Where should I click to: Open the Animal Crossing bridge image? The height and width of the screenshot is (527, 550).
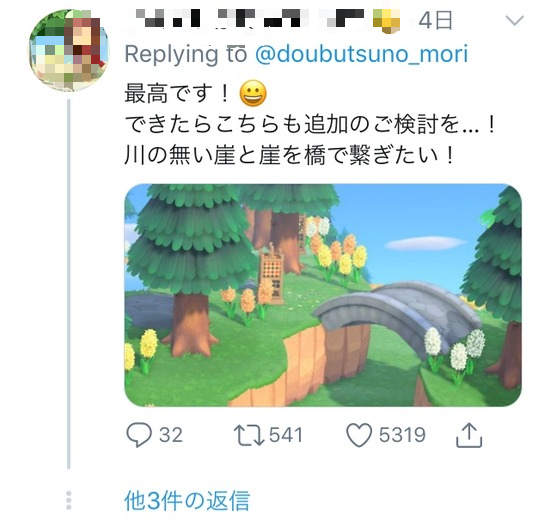click(x=323, y=295)
